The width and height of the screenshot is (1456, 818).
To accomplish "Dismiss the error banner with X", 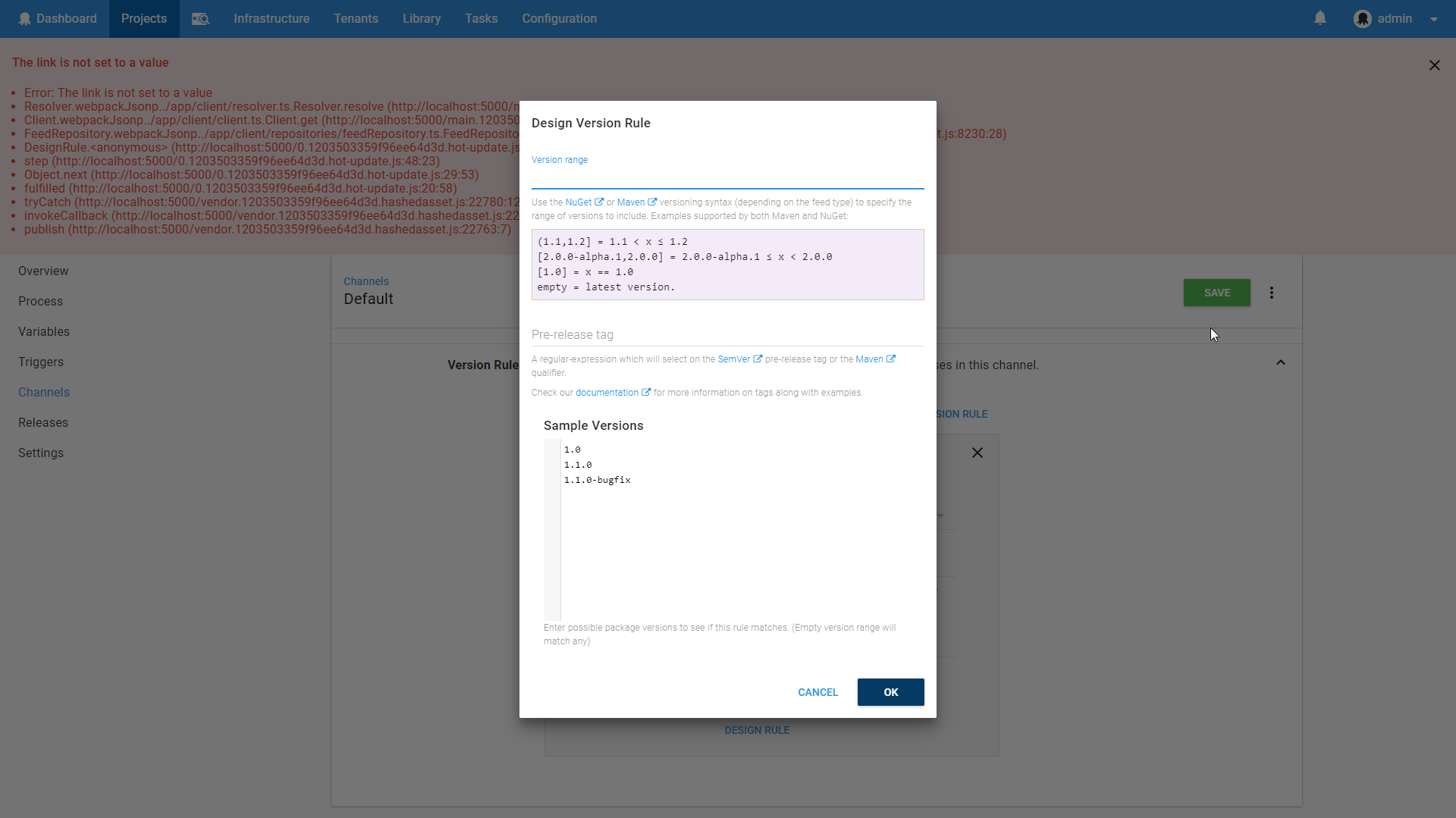I will [1435, 65].
